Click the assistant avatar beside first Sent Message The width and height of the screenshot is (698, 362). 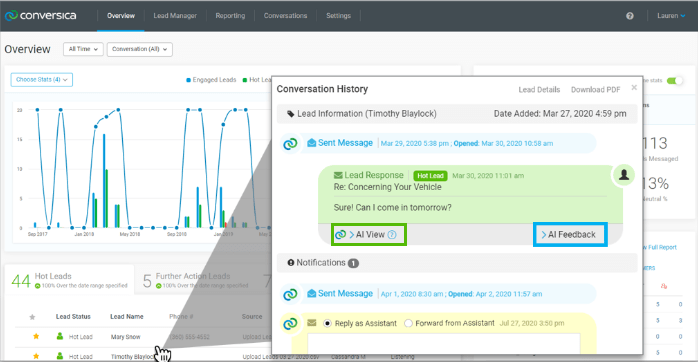(290, 144)
